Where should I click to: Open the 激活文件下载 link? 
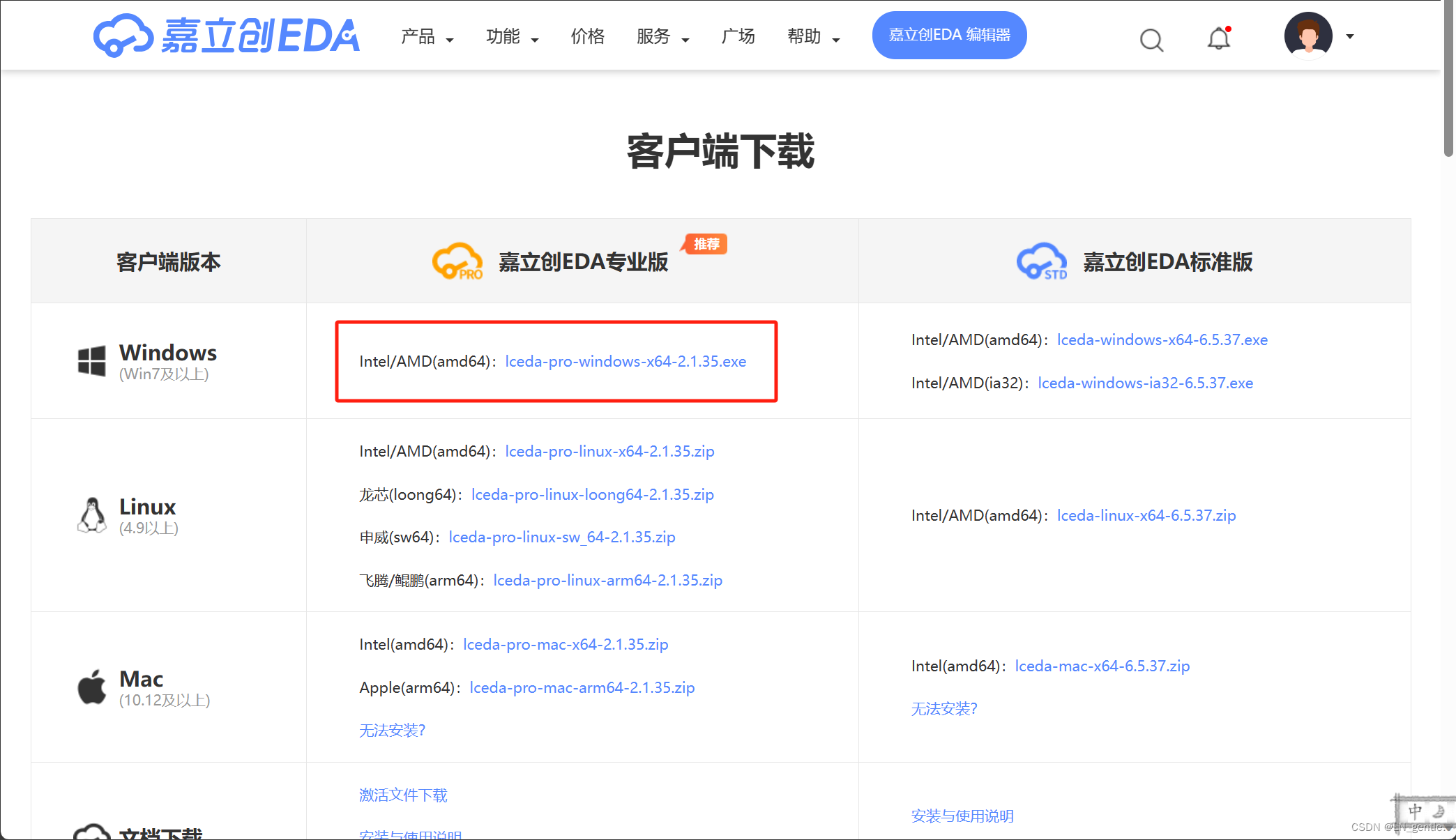[402, 794]
